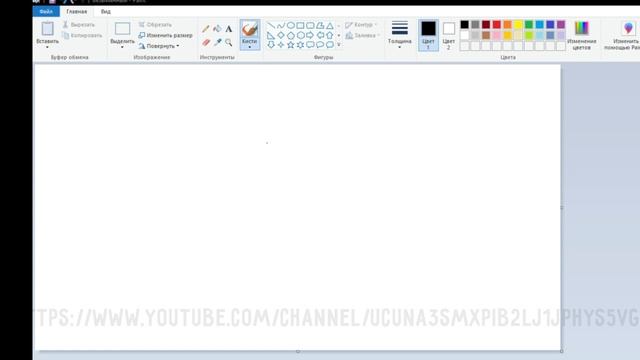Open the Вставить dropdown arrow
This screenshot has width=640, height=360.
pyautogui.click(x=47, y=47)
